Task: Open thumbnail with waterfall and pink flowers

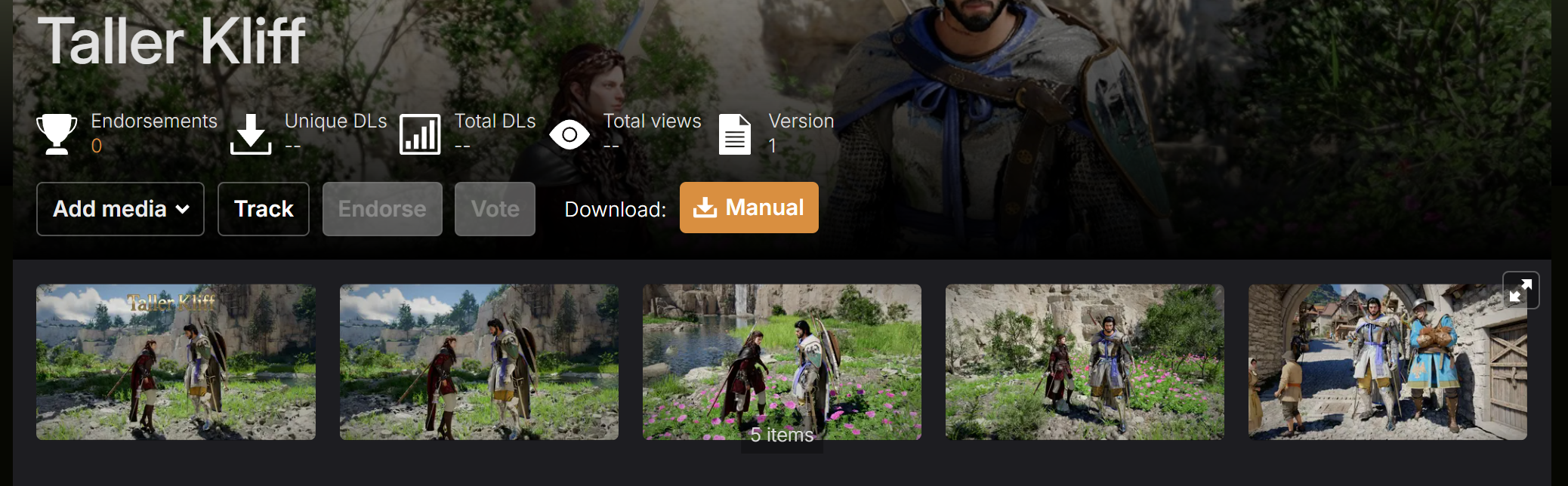Action: tap(782, 362)
